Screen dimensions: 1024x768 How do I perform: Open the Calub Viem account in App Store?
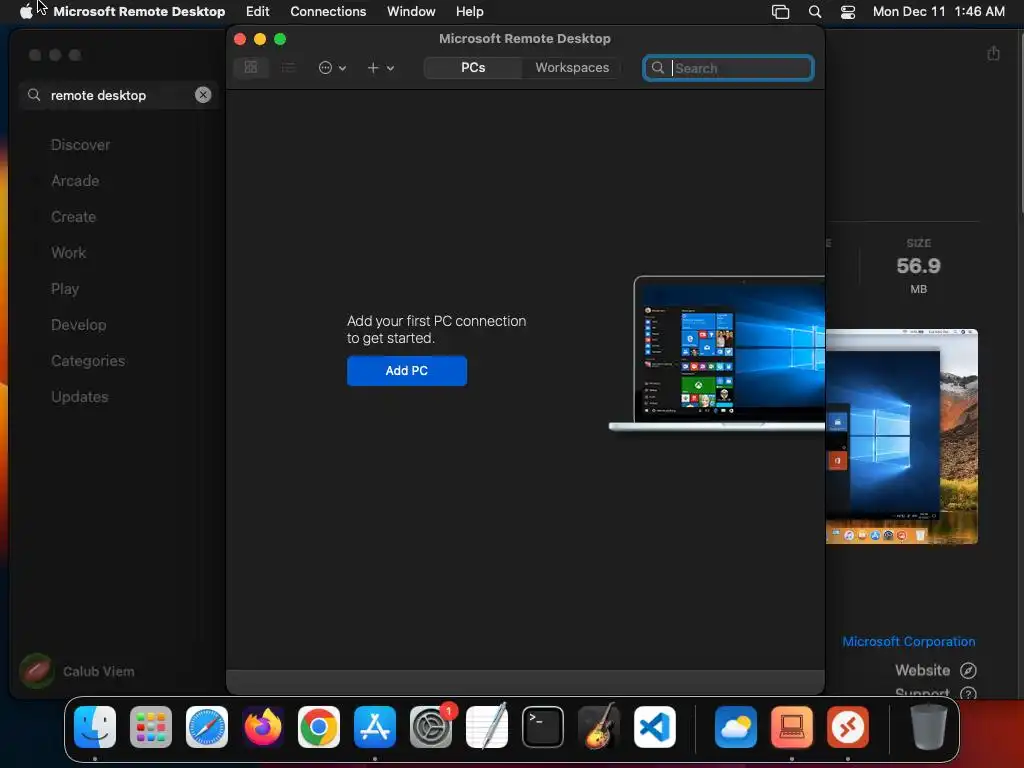tap(77, 671)
